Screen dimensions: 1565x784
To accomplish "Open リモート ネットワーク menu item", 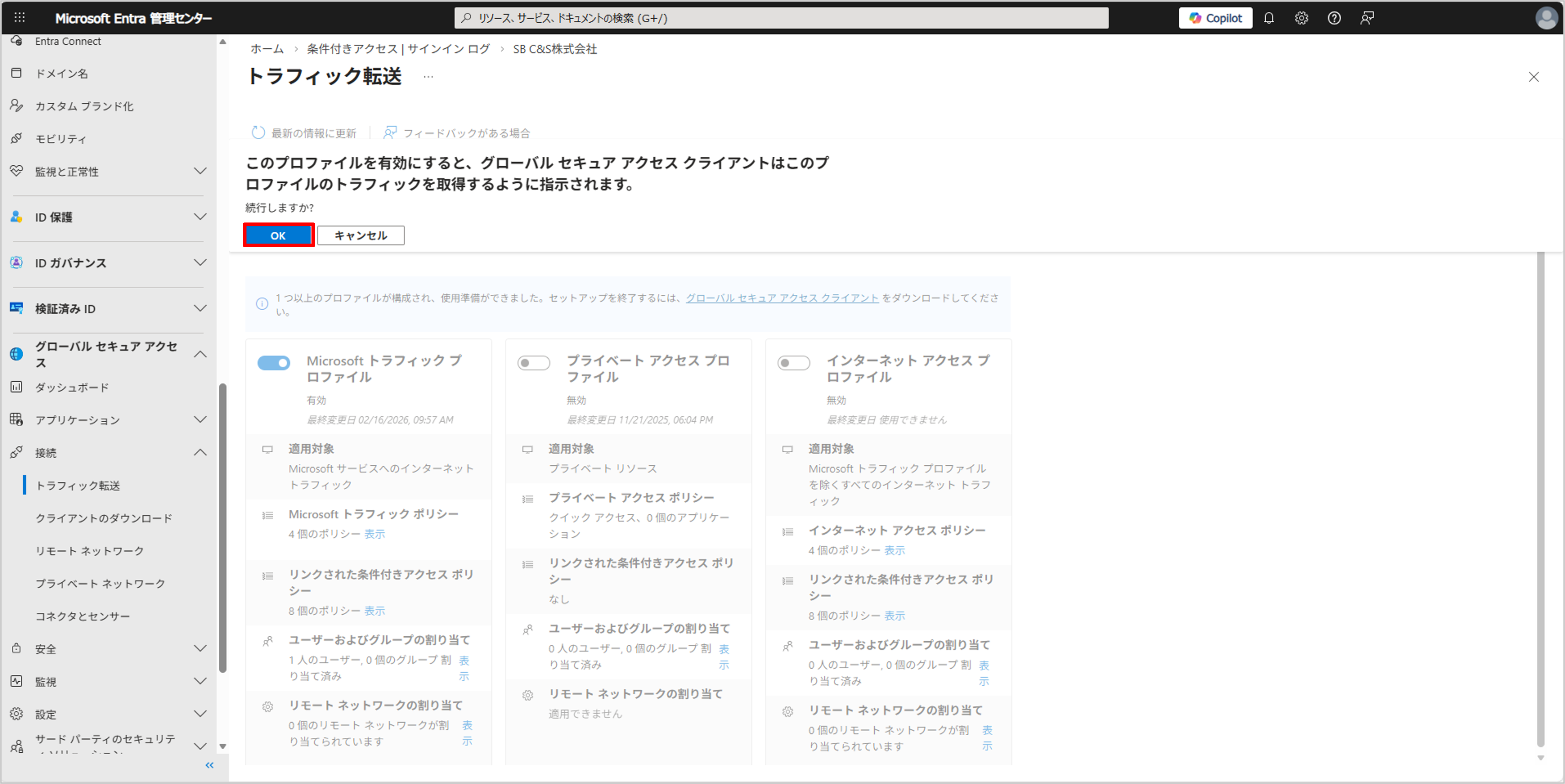I will (x=90, y=551).
